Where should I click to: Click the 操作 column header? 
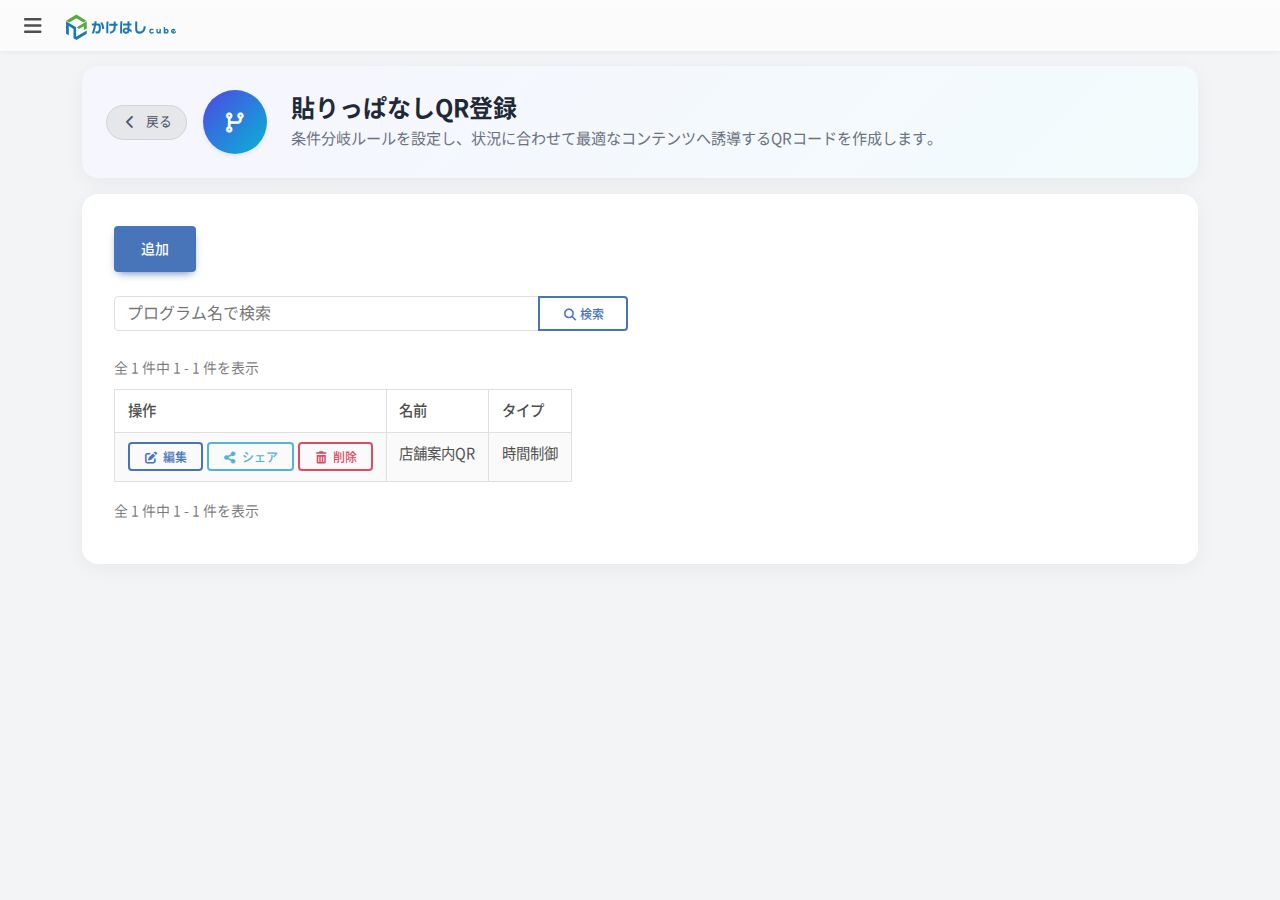pyautogui.click(x=251, y=411)
